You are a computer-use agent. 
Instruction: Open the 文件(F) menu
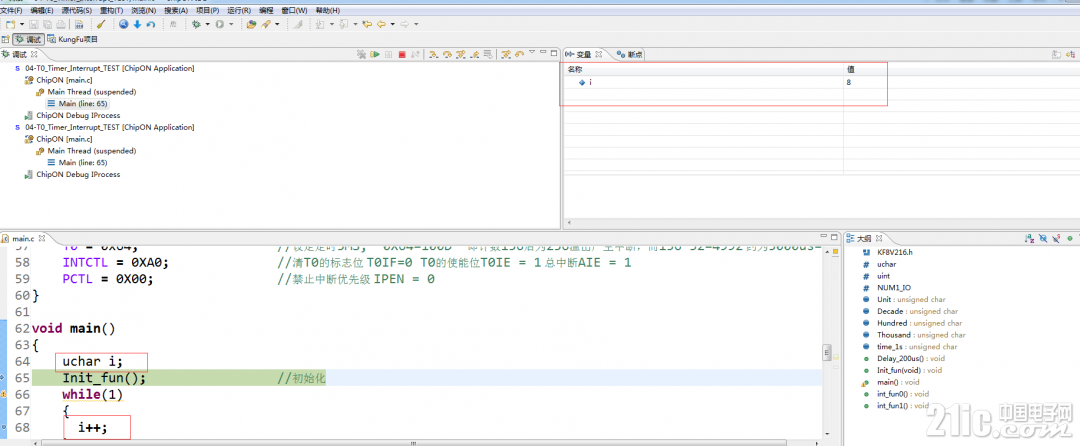pos(10,10)
